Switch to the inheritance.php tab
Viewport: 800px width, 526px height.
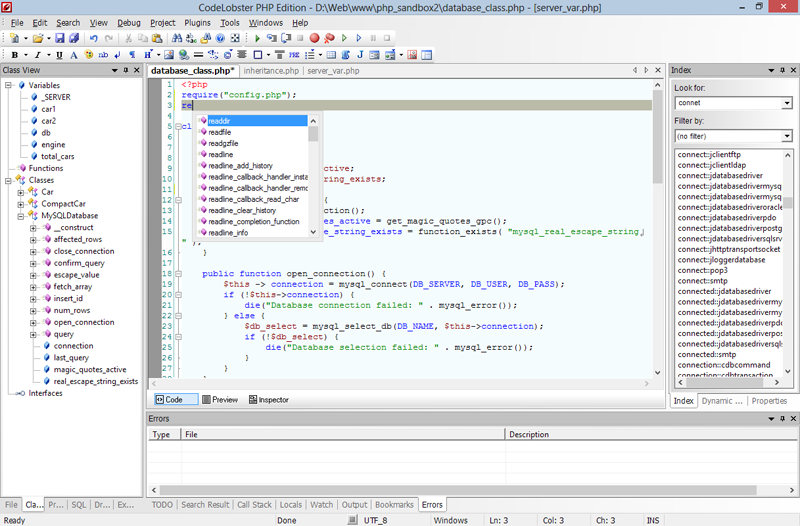(271, 71)
